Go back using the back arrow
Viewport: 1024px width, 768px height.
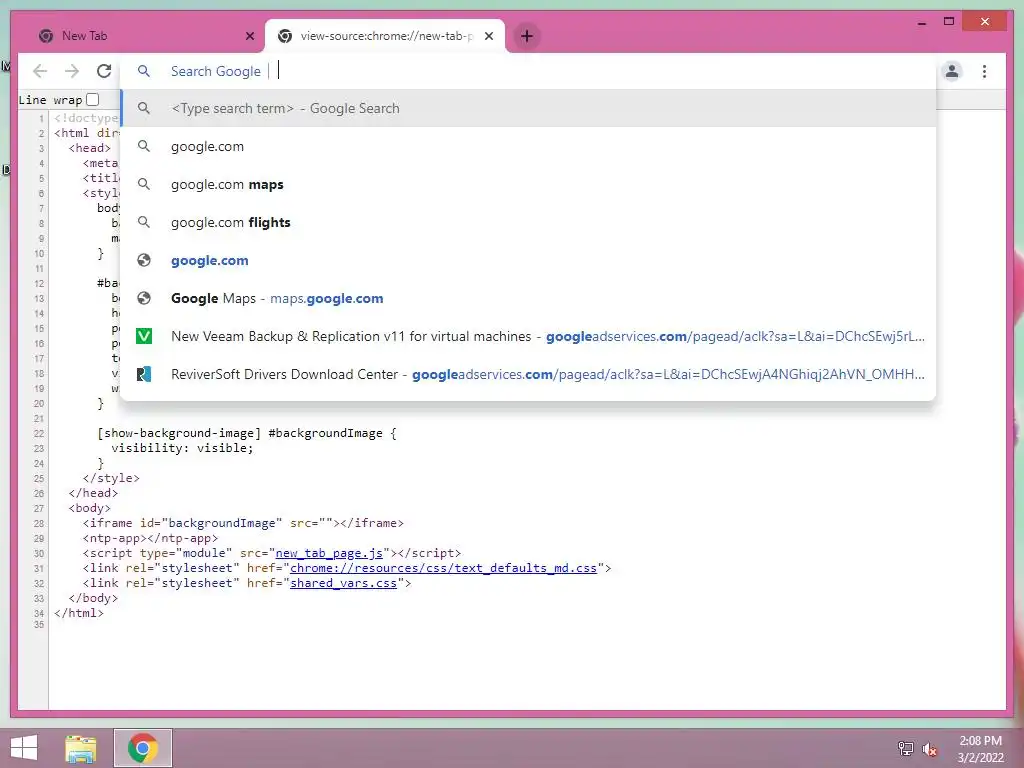click(x=40, y=71)
